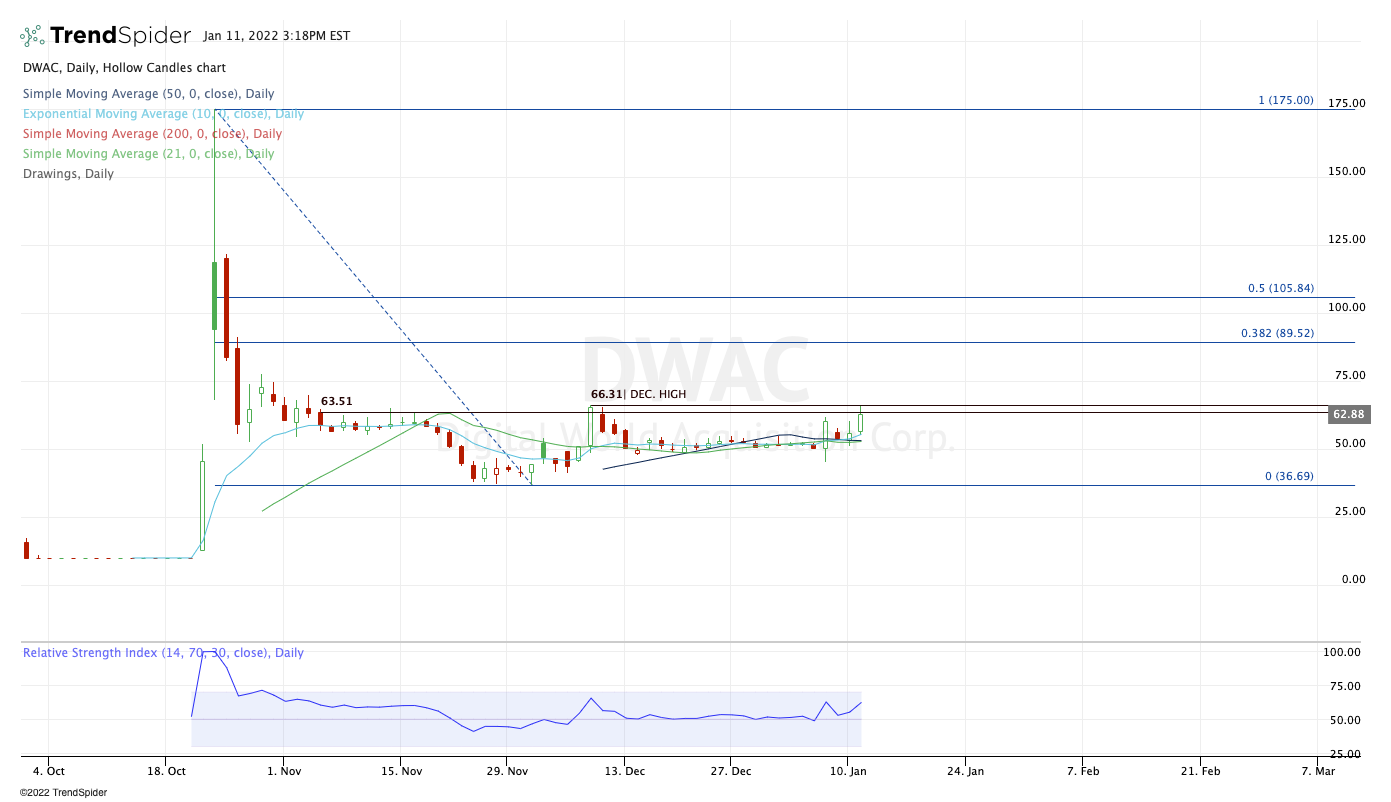Click 75.00 on the RSI axis
This screenshot has width=1391, height=802.
tap(1344, 686)
